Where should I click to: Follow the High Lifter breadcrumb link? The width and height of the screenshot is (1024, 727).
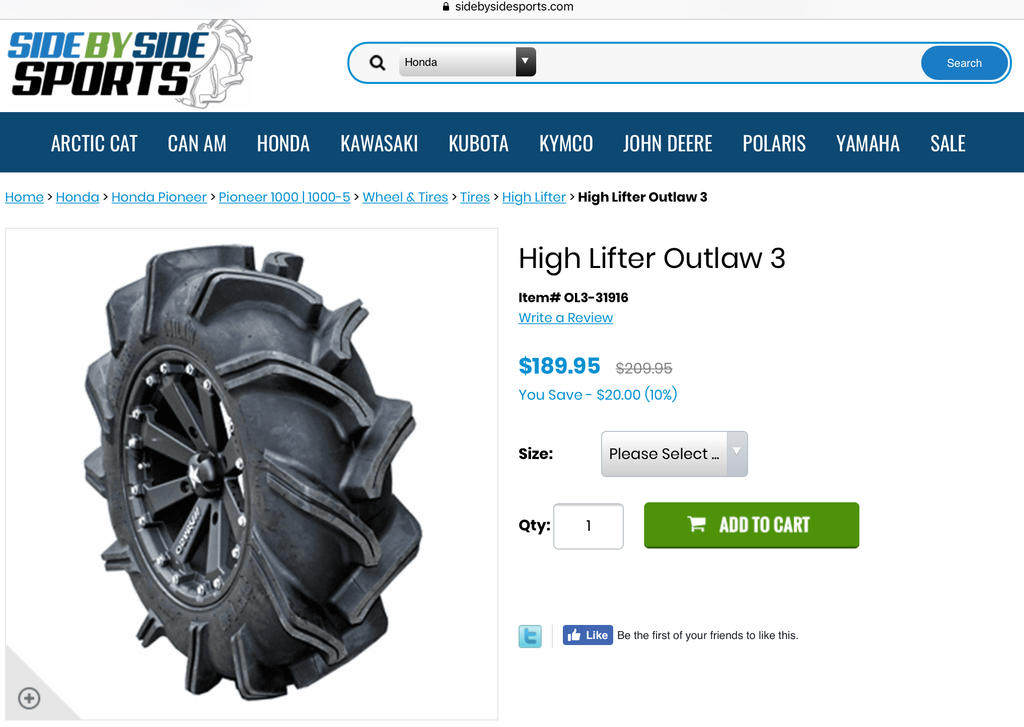534,197
